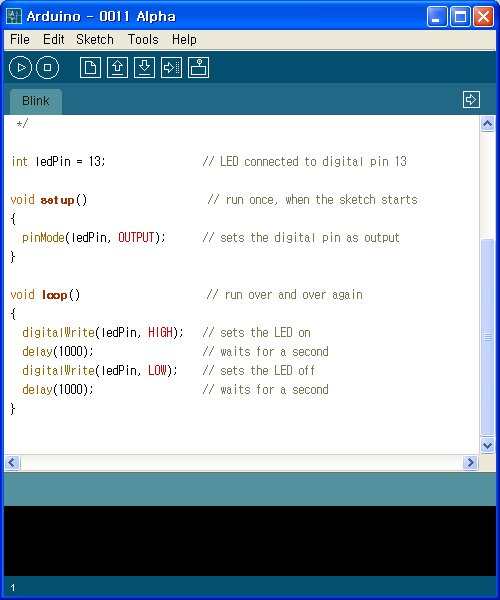Open the File menu
The width and height of the screenshot is (500, 600).
point(20,39)
